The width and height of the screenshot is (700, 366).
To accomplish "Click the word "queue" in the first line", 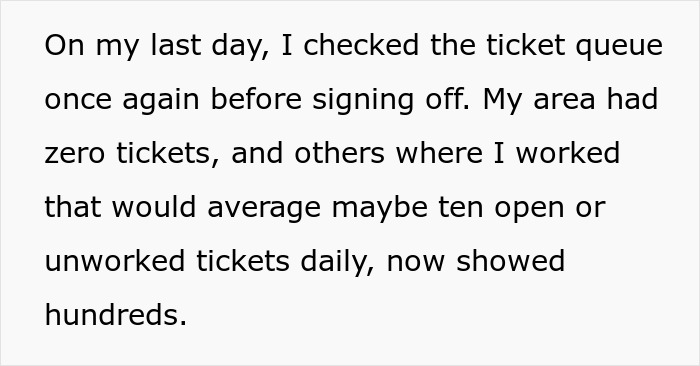I will [619, 46].
